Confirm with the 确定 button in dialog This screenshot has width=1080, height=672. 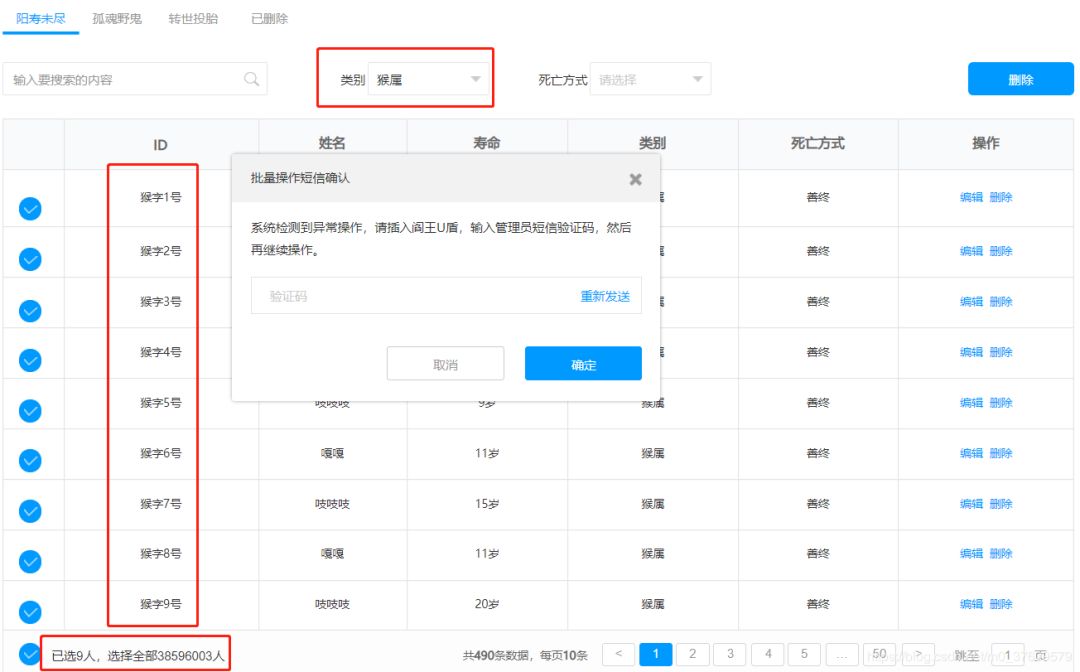(583, 363)
